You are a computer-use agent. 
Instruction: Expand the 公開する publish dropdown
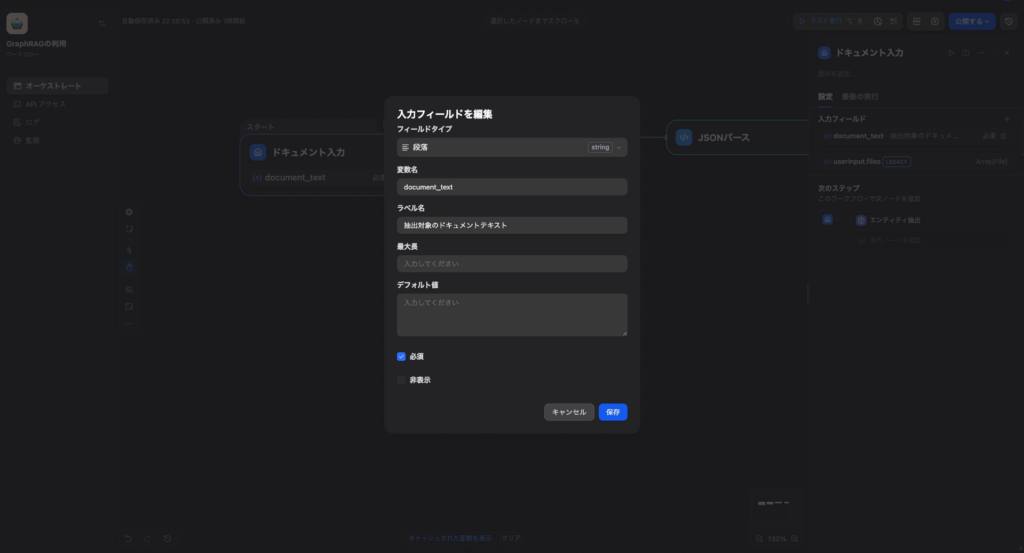coord(972,22)
